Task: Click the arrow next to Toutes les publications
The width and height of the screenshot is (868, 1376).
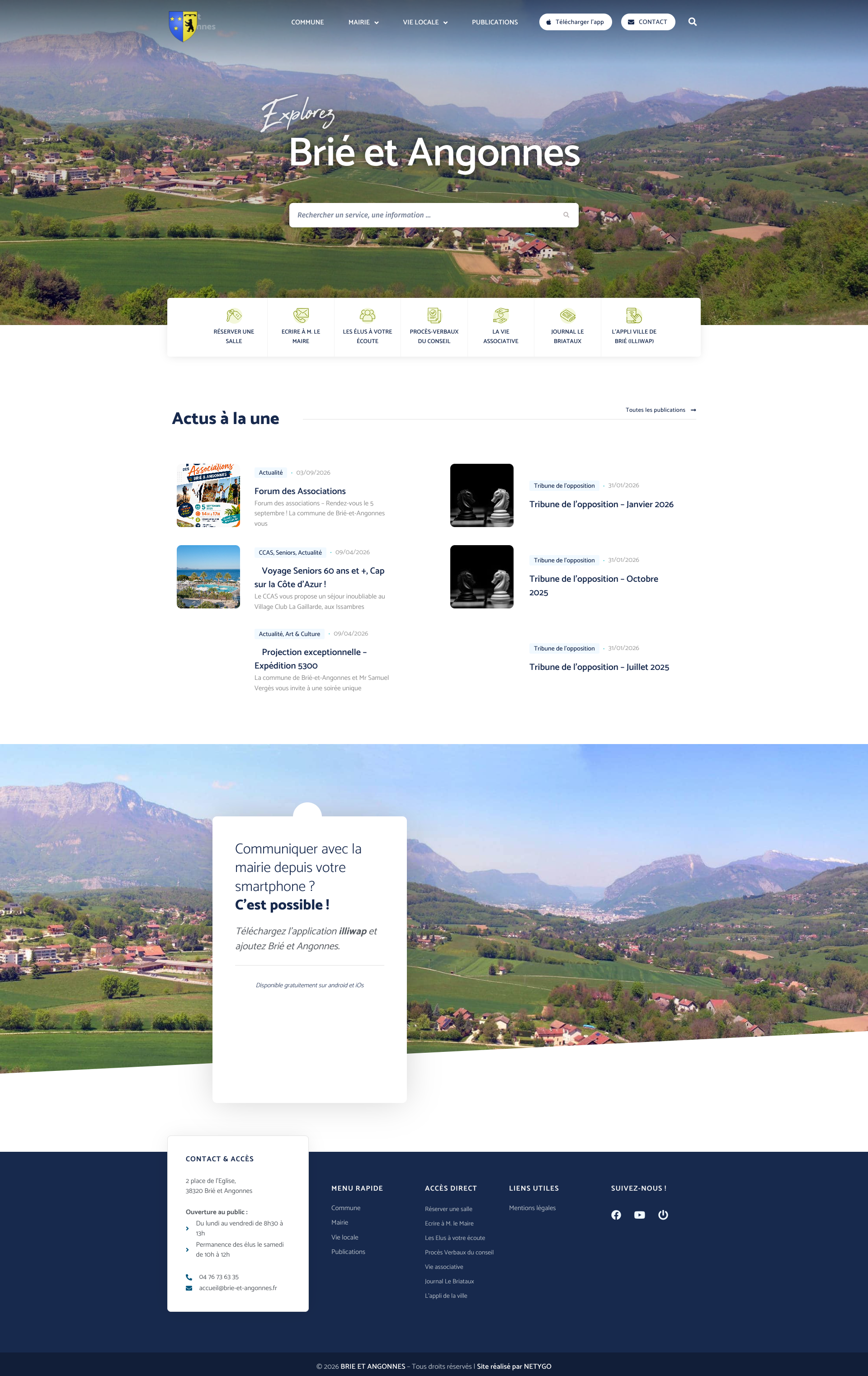Action: tap(693, 410)
